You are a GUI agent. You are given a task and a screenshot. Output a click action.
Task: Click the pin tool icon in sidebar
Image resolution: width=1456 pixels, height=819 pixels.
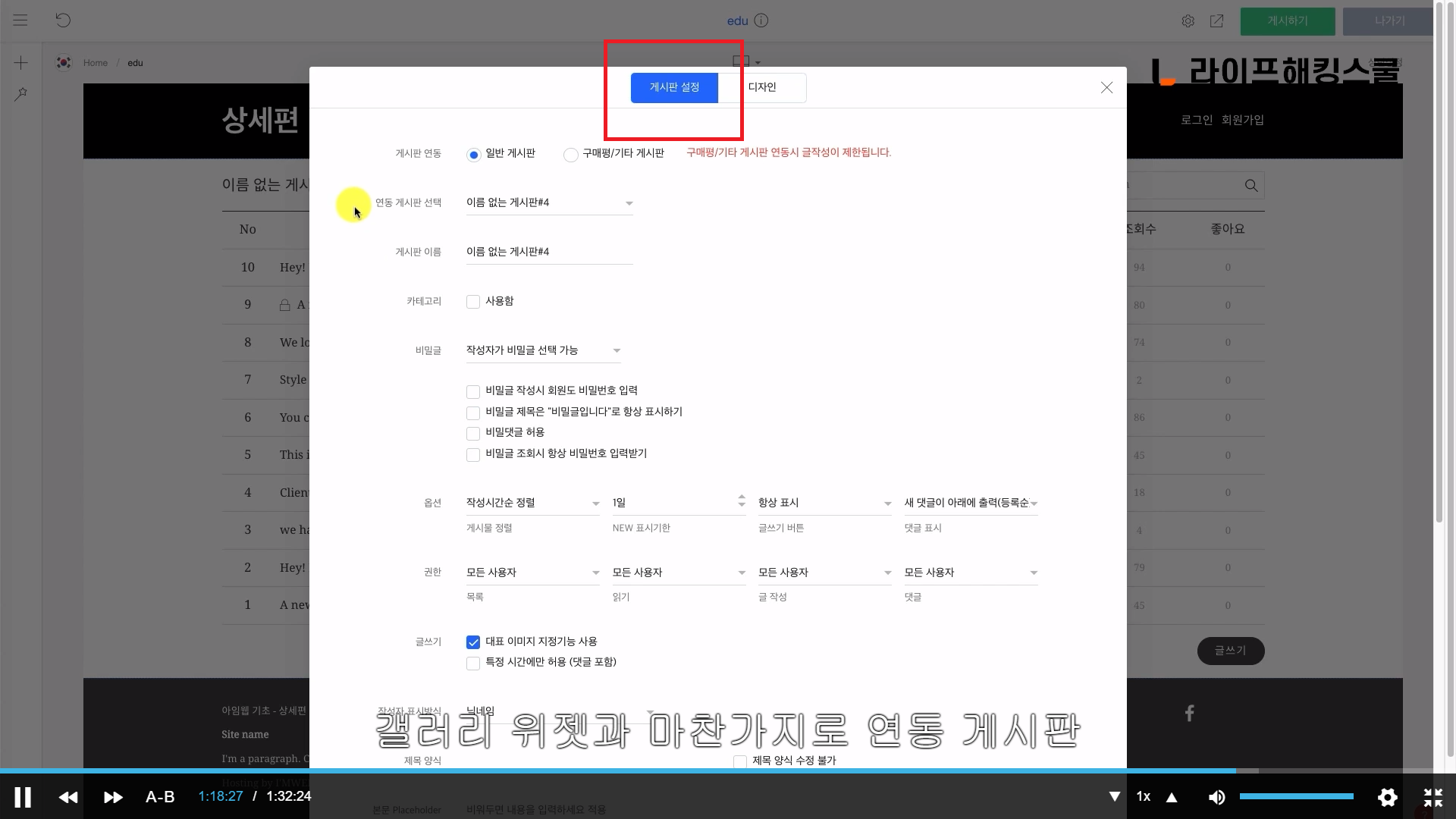[x=21, y=94]
